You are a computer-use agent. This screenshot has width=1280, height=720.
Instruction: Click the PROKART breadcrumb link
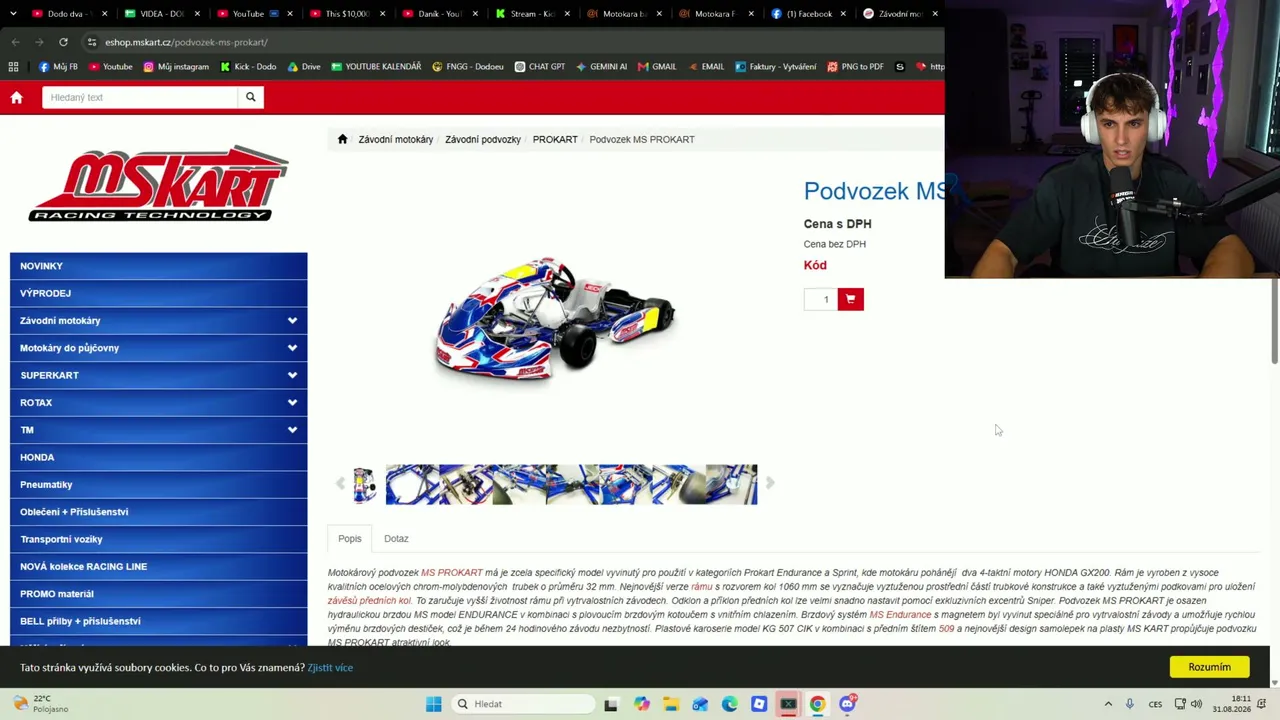[x=555, y=139]
